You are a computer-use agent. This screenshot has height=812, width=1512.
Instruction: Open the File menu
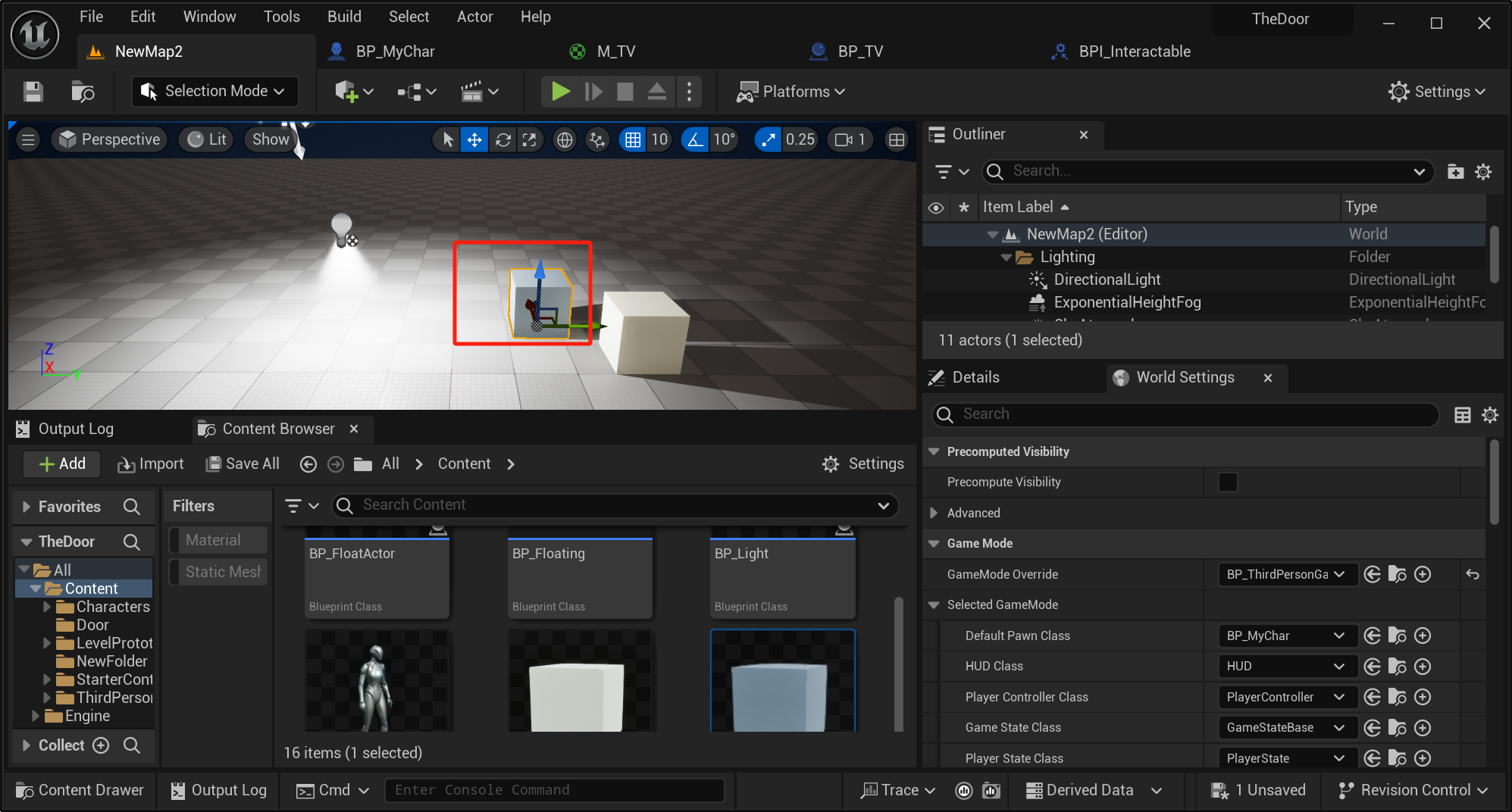coord(91,17)
